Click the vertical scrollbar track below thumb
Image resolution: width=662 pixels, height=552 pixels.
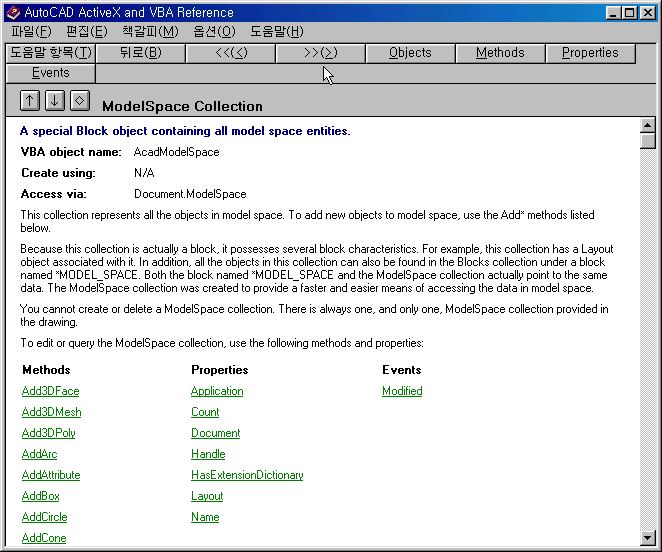point(648,339)
